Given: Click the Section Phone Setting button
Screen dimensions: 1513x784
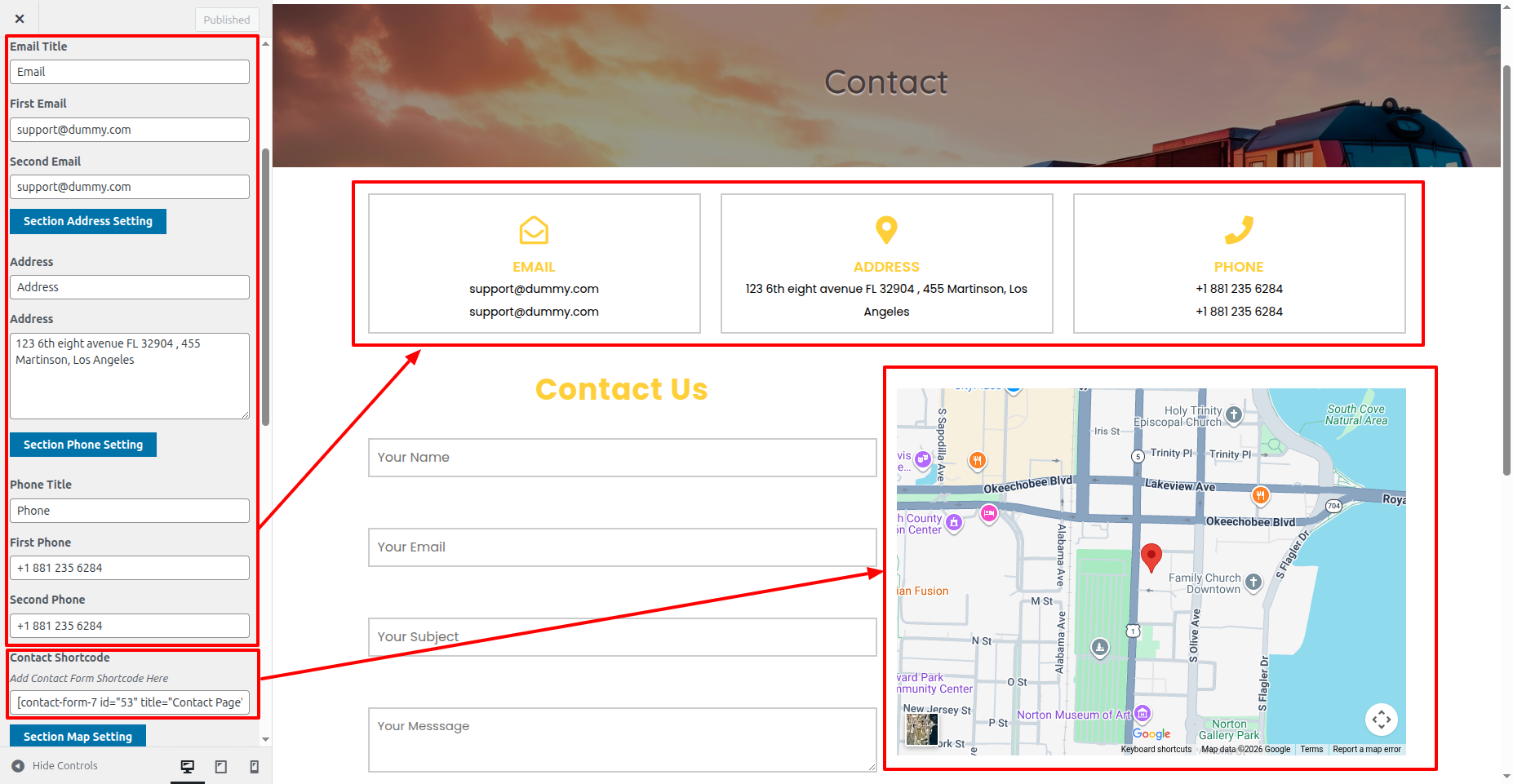Looking at the screenshot, I should 83,445.
